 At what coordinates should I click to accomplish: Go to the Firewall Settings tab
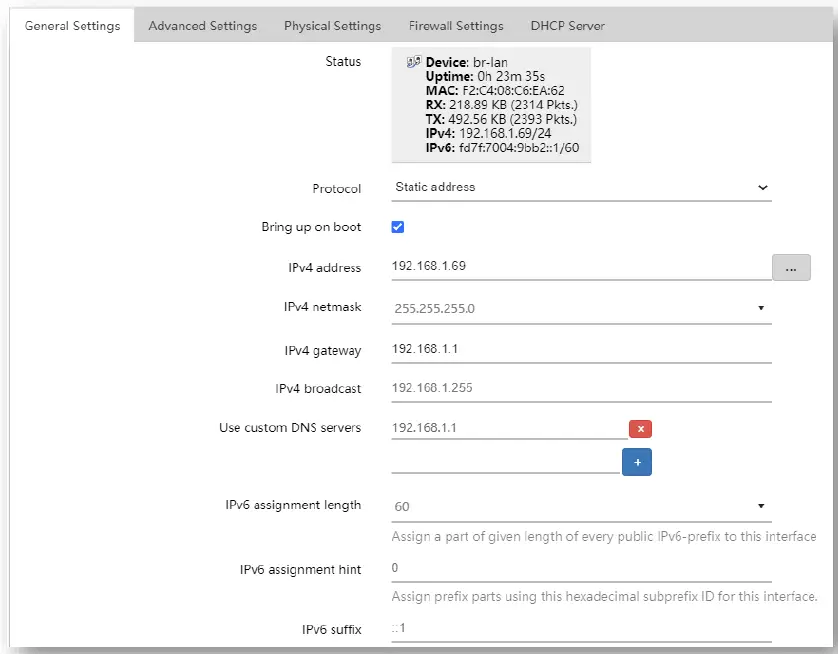click(456, 26)
